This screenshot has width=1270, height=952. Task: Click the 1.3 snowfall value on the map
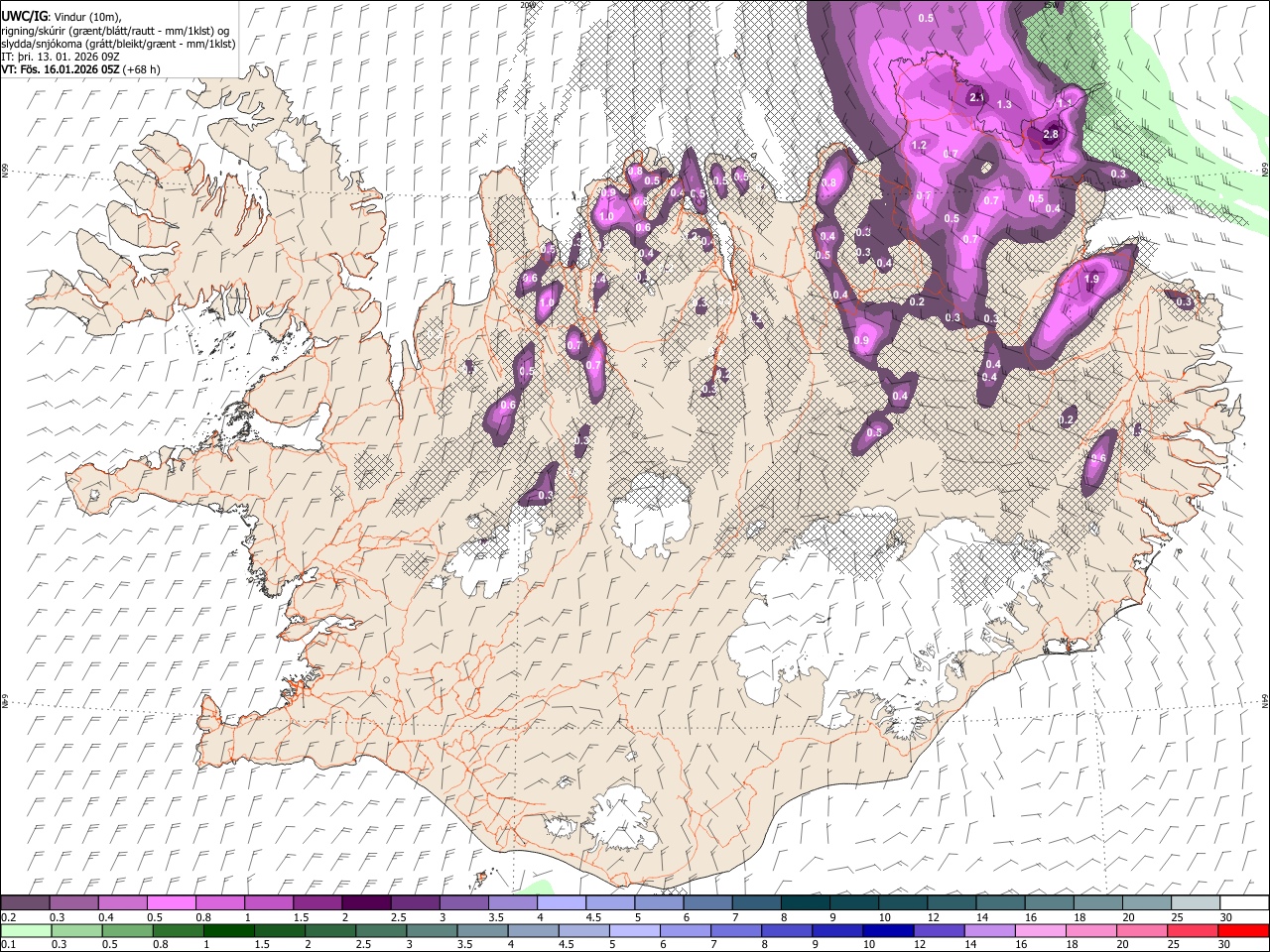click(1004, 104)
